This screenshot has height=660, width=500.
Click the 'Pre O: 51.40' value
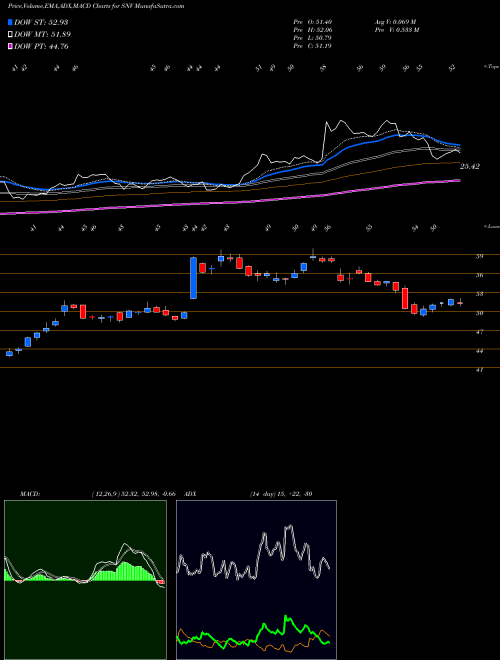pyautogui.click(x=313, y=22)
